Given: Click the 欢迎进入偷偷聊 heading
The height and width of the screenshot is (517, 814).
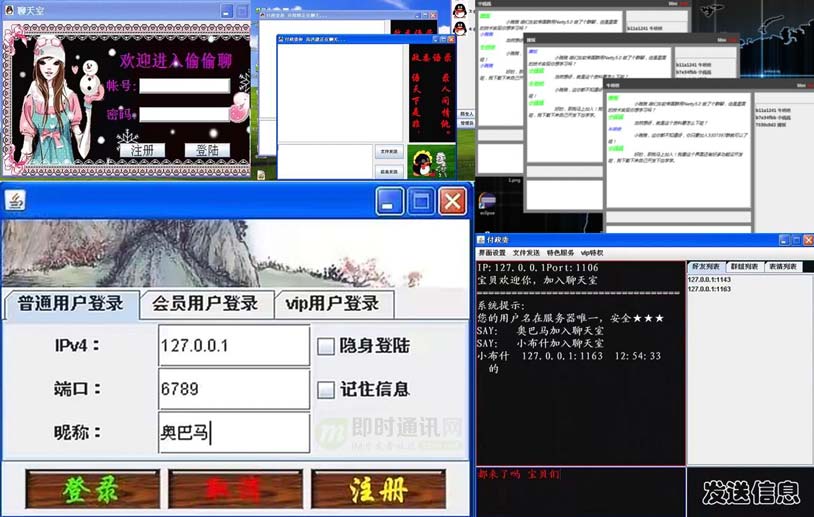Looking at the screenshot, I should (175, 61).
